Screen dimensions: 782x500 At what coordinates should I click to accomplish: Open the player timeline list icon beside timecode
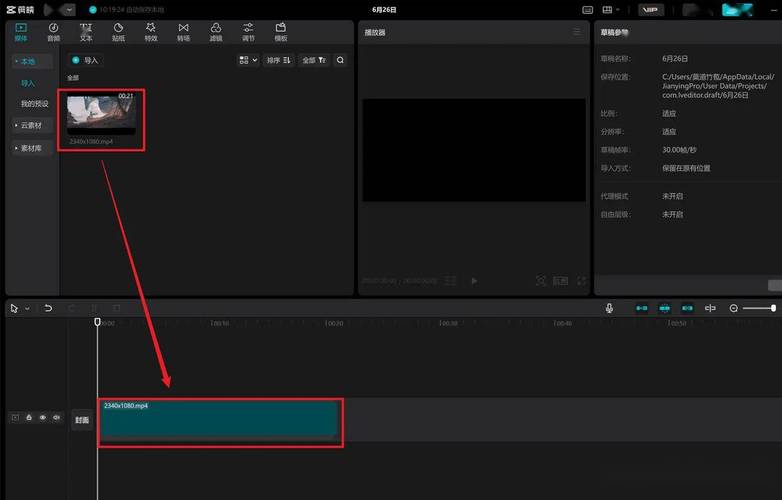[450, 281]
